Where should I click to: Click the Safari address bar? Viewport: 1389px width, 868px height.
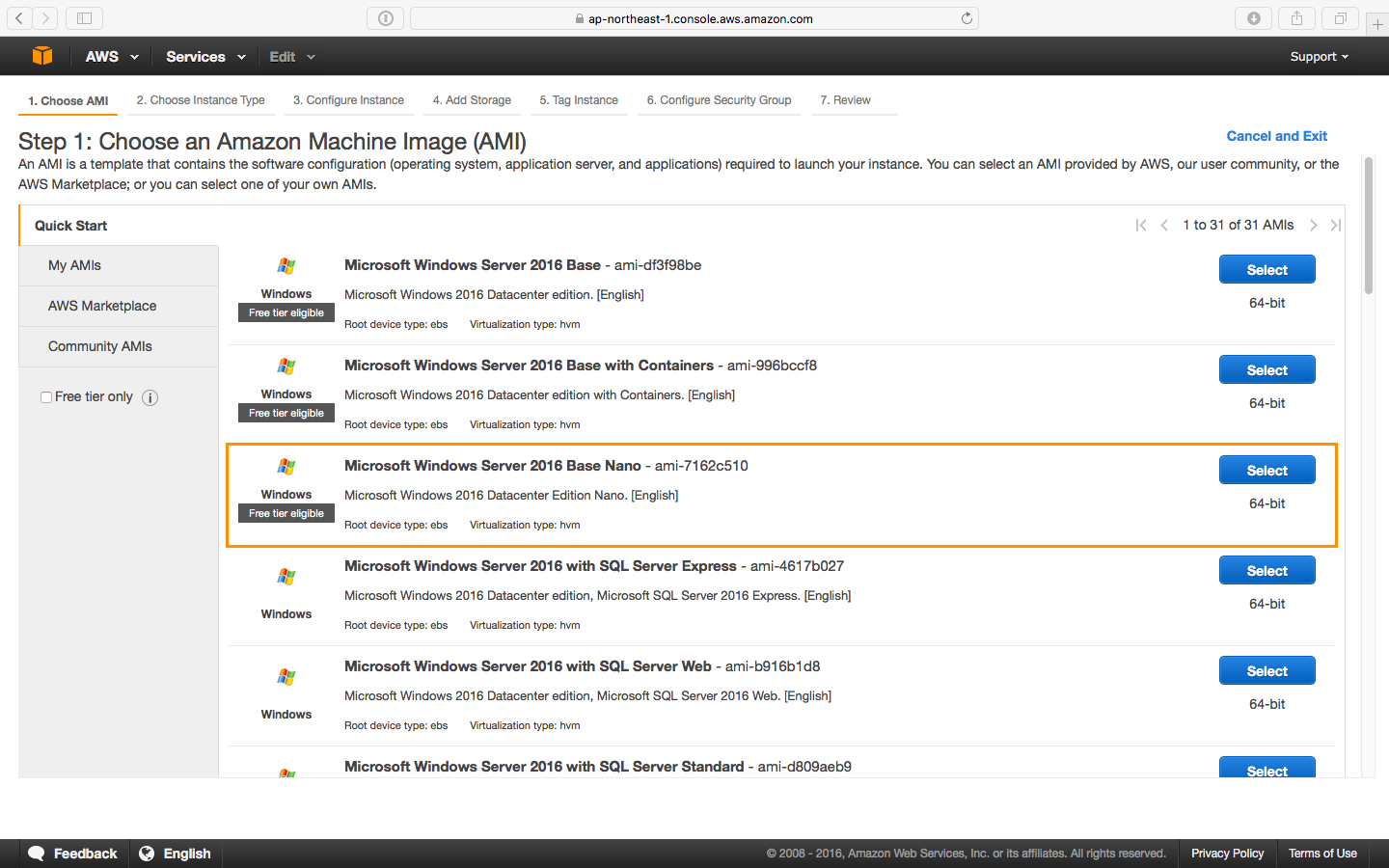click(694, 18)
